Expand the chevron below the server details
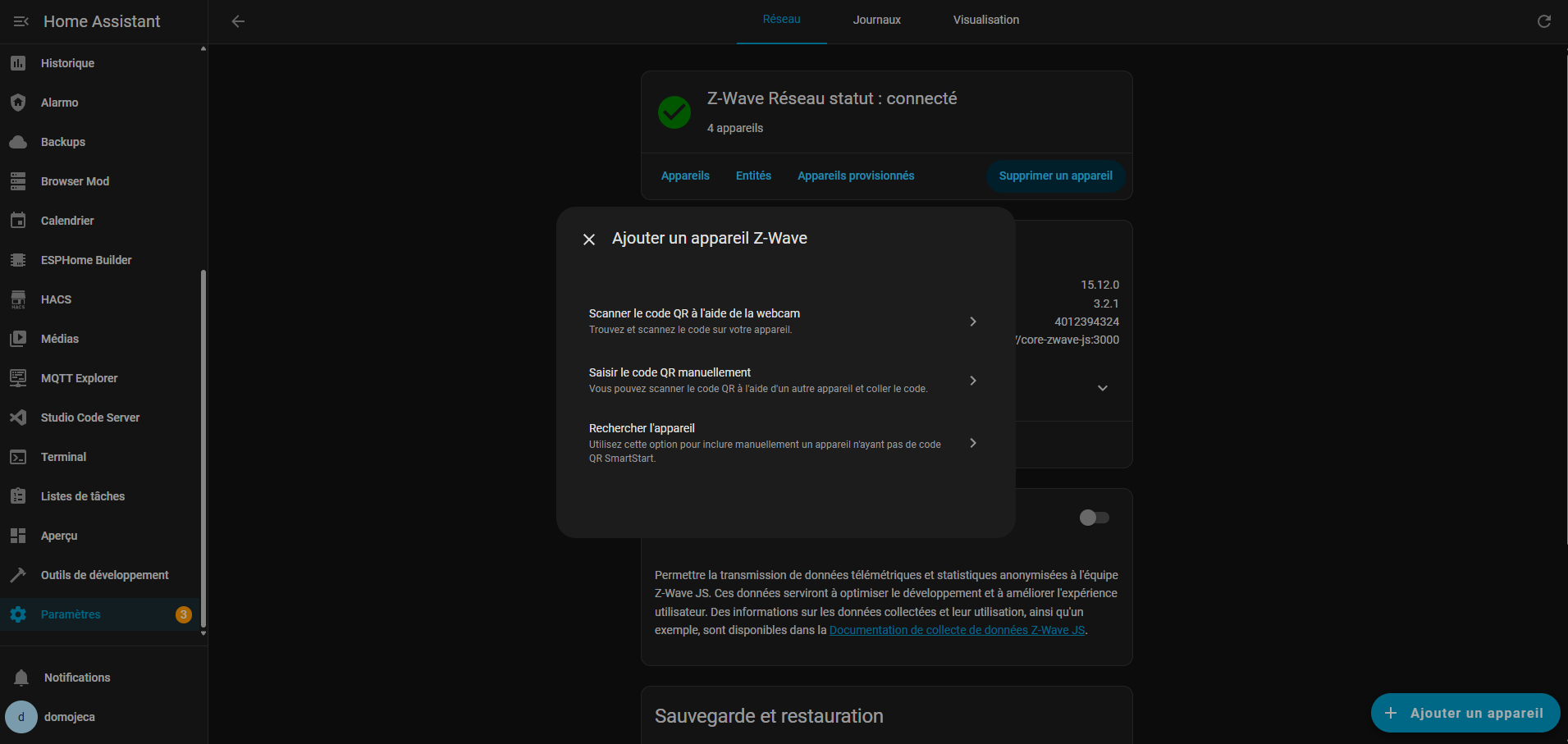Image resolution: width=1568 pixels, height=744 pixels. click(1102, 388)
